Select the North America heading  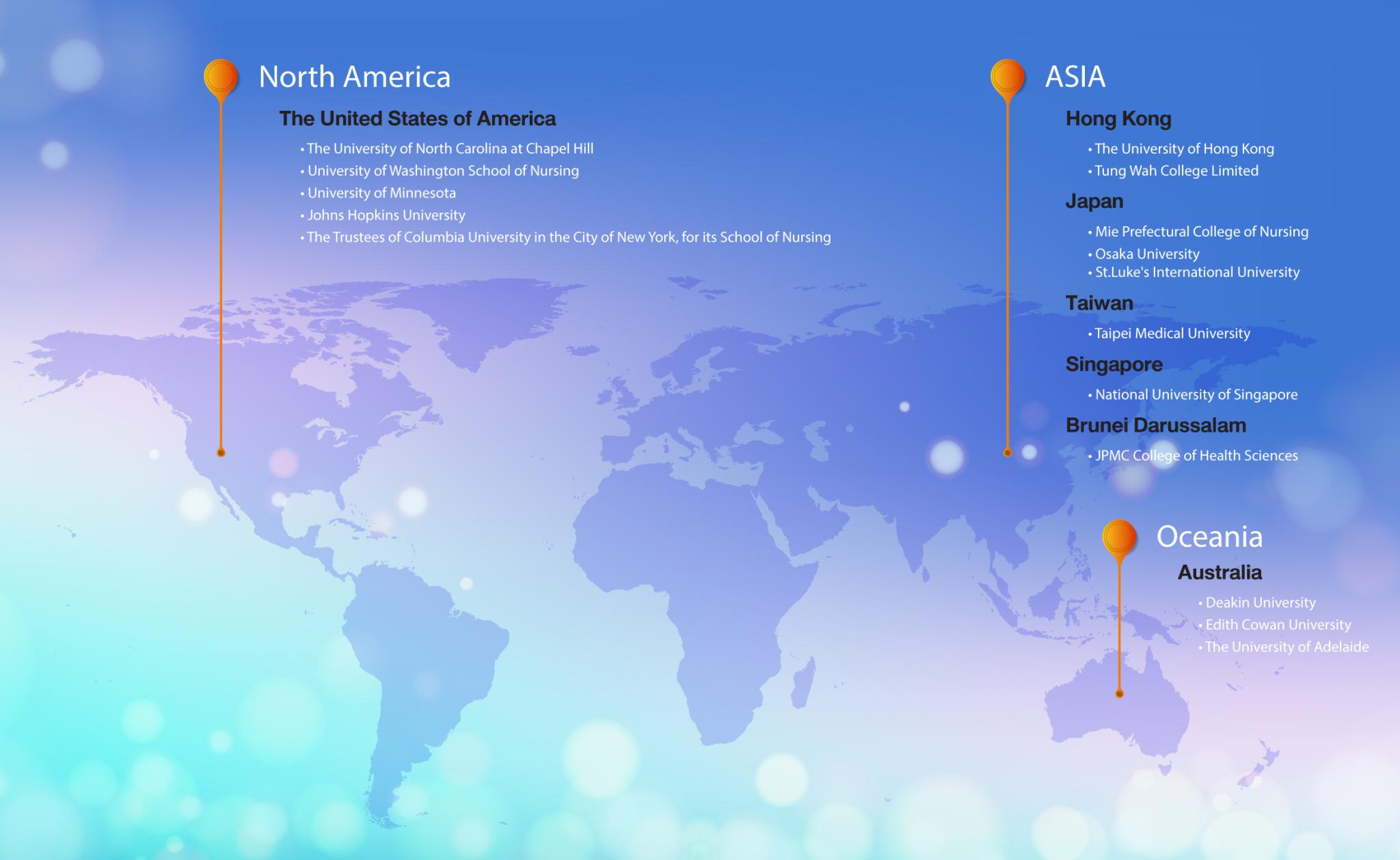coord(355,77)
